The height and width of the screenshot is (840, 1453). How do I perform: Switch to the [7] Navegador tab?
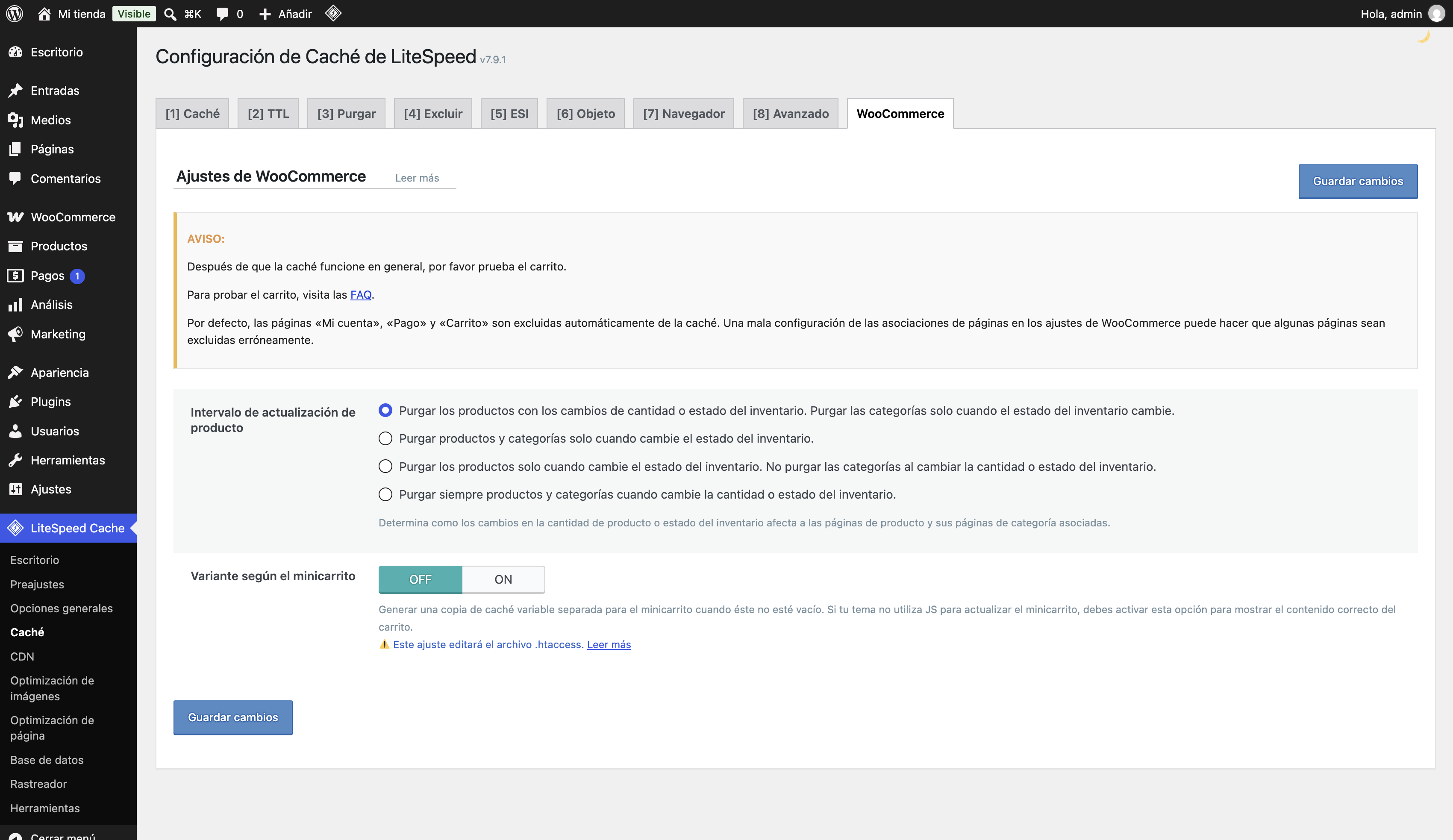684,114
